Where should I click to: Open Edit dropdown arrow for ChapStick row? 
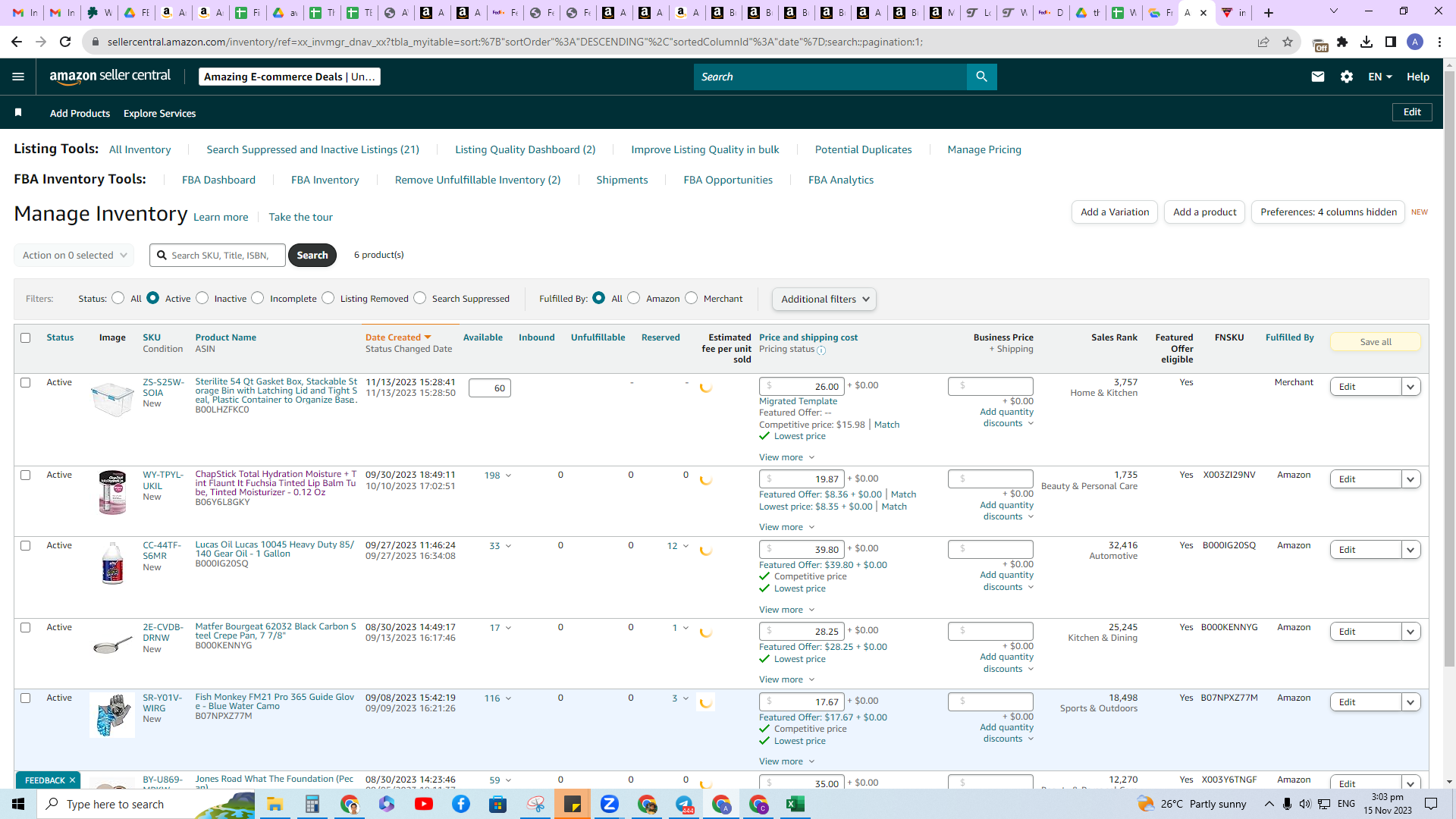coord(1410,479)
